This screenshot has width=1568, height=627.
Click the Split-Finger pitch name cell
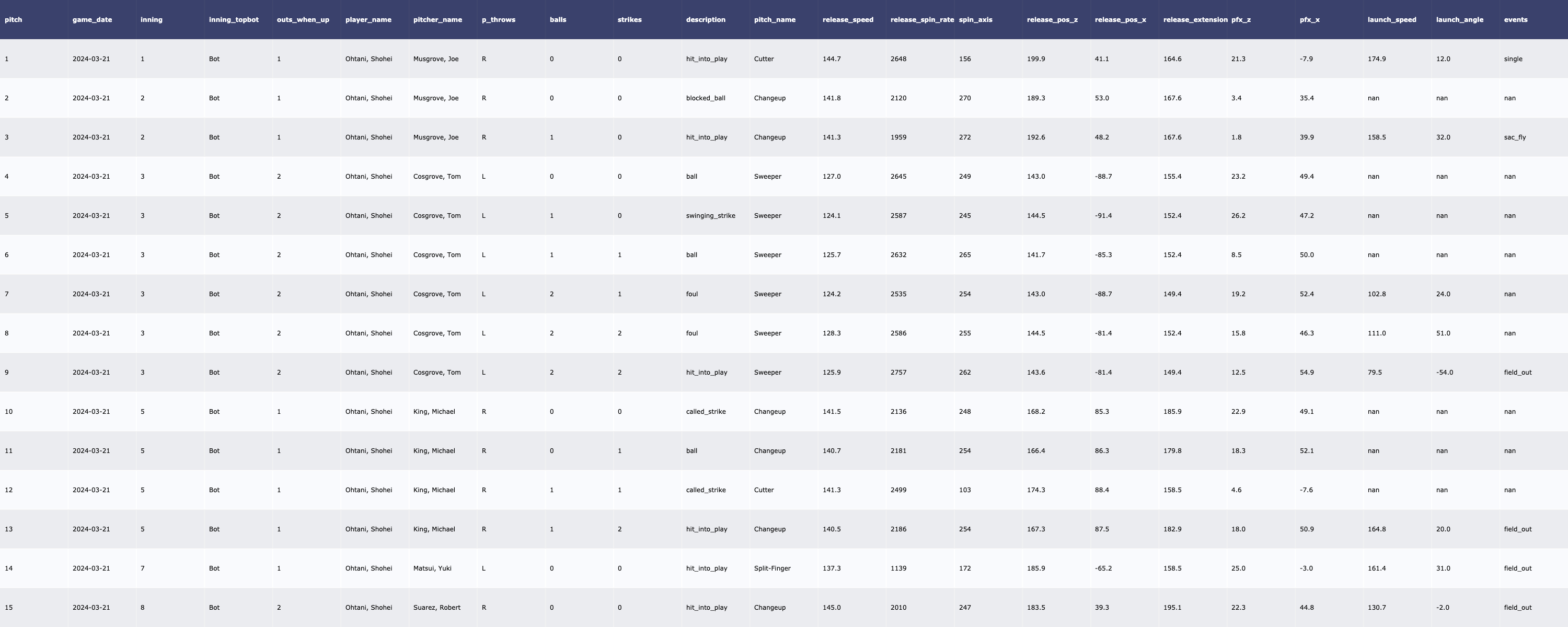point(772,568)
